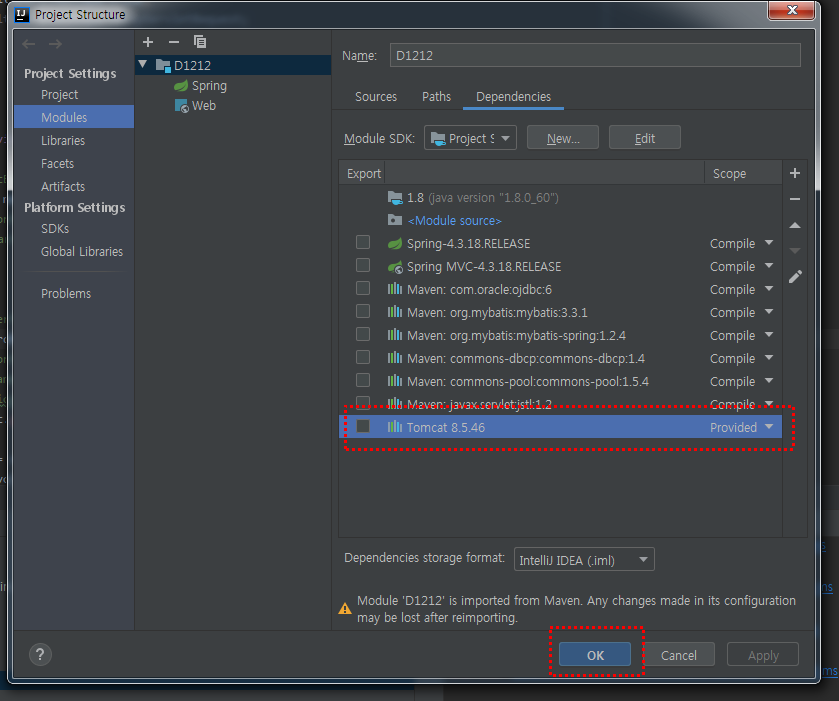The image size is (839, 701).
Task: Click the add module plus icon
Action: tap(148, 42)
